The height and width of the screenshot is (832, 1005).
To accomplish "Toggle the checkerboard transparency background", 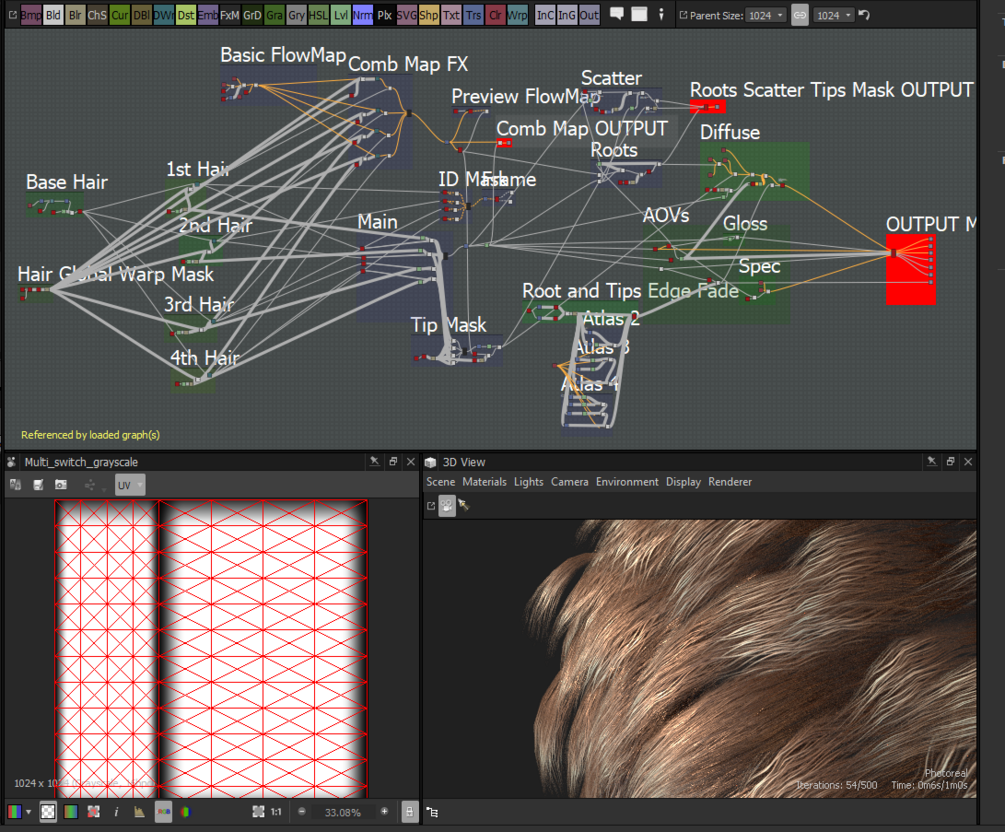I will 48,811.
